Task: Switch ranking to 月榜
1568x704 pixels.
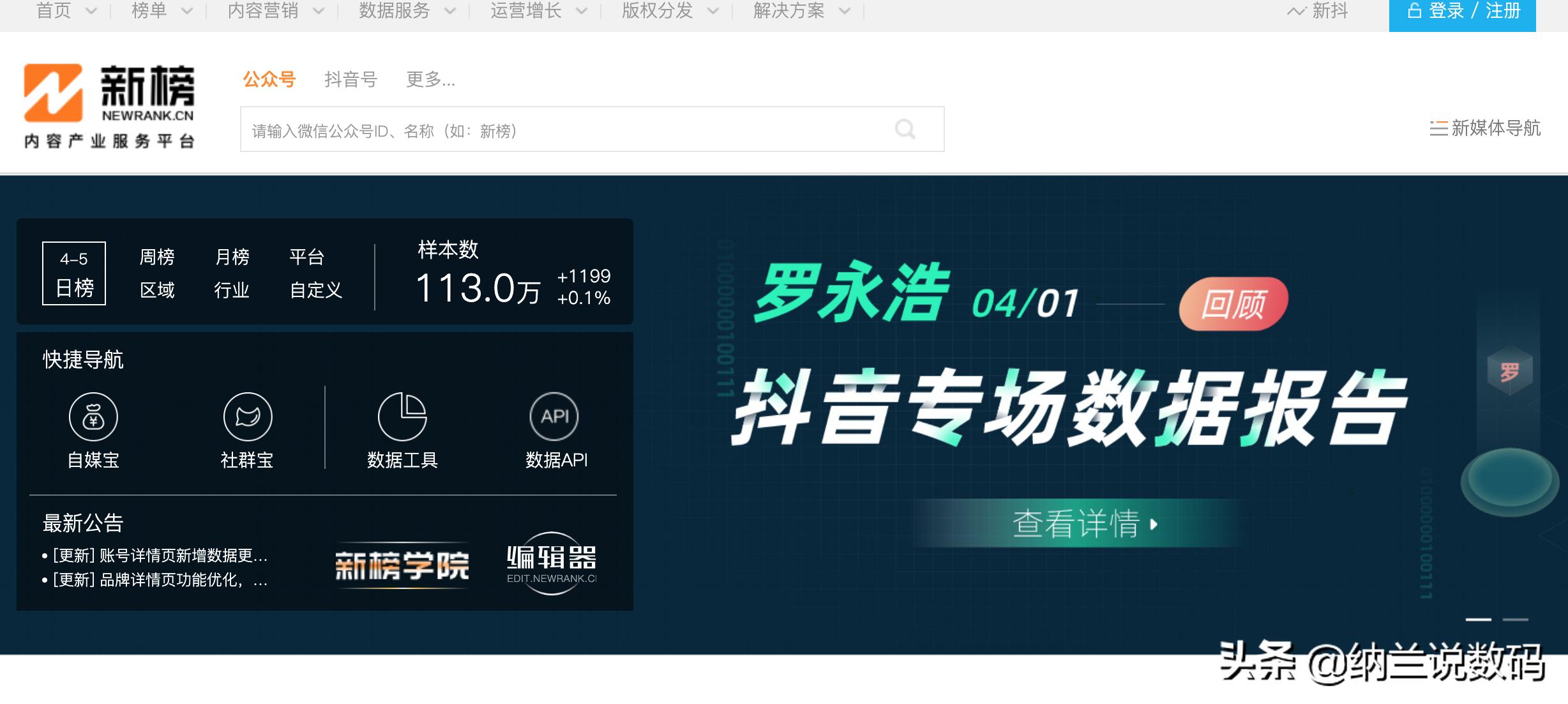Action: [x=232, y=256]
